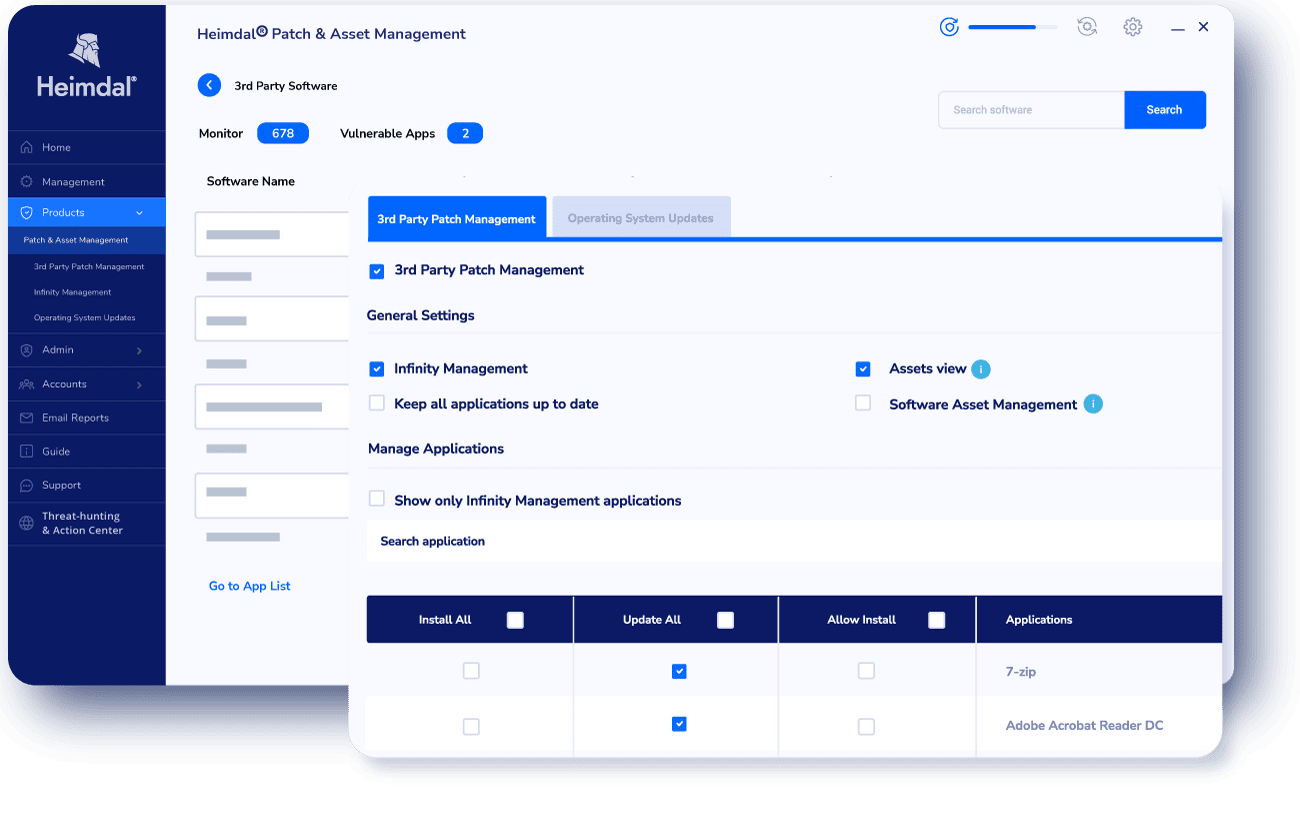The height and width of the screenshot is (827, 1300).
Task: Expand the Admin sidebar section
Action: [x=139, y=350]
